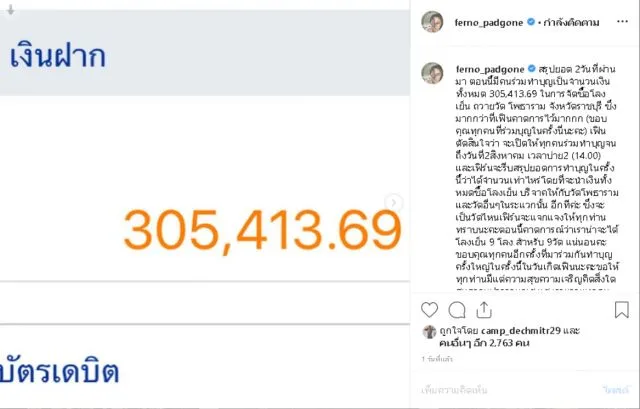The width and height of the screenshot is (640, 409).
Task: Click the profile picture beside the caption
Action: pos(432,72)
